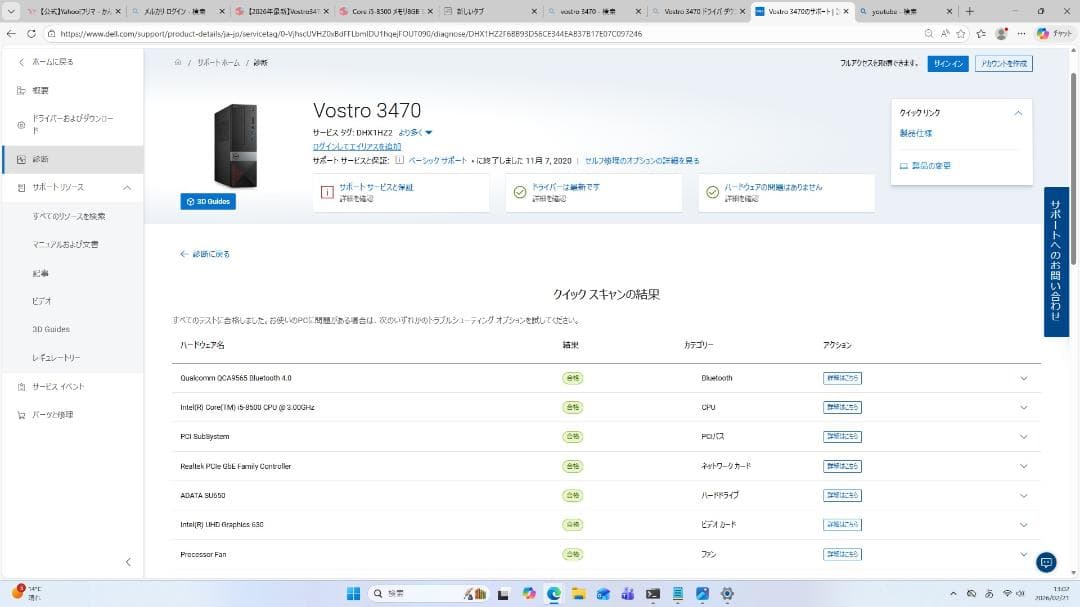
Task: Click 製品の変更 link
Action: coord(925,165)
